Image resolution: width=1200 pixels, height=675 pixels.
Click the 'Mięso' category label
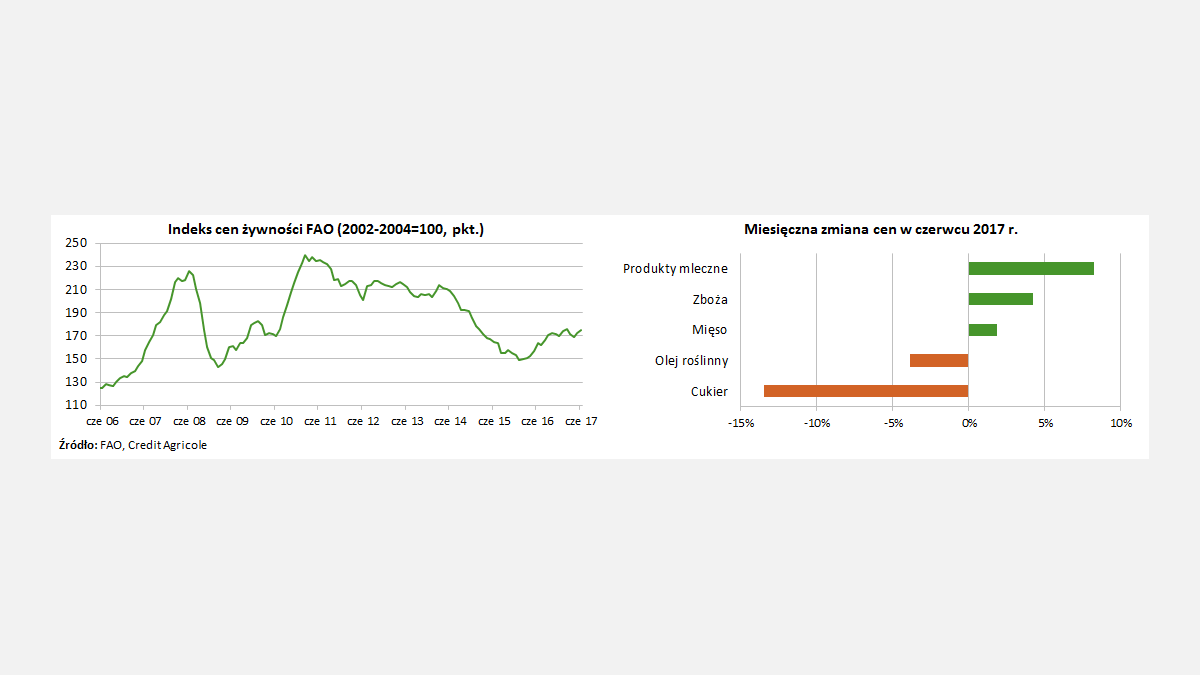(709, 330)
